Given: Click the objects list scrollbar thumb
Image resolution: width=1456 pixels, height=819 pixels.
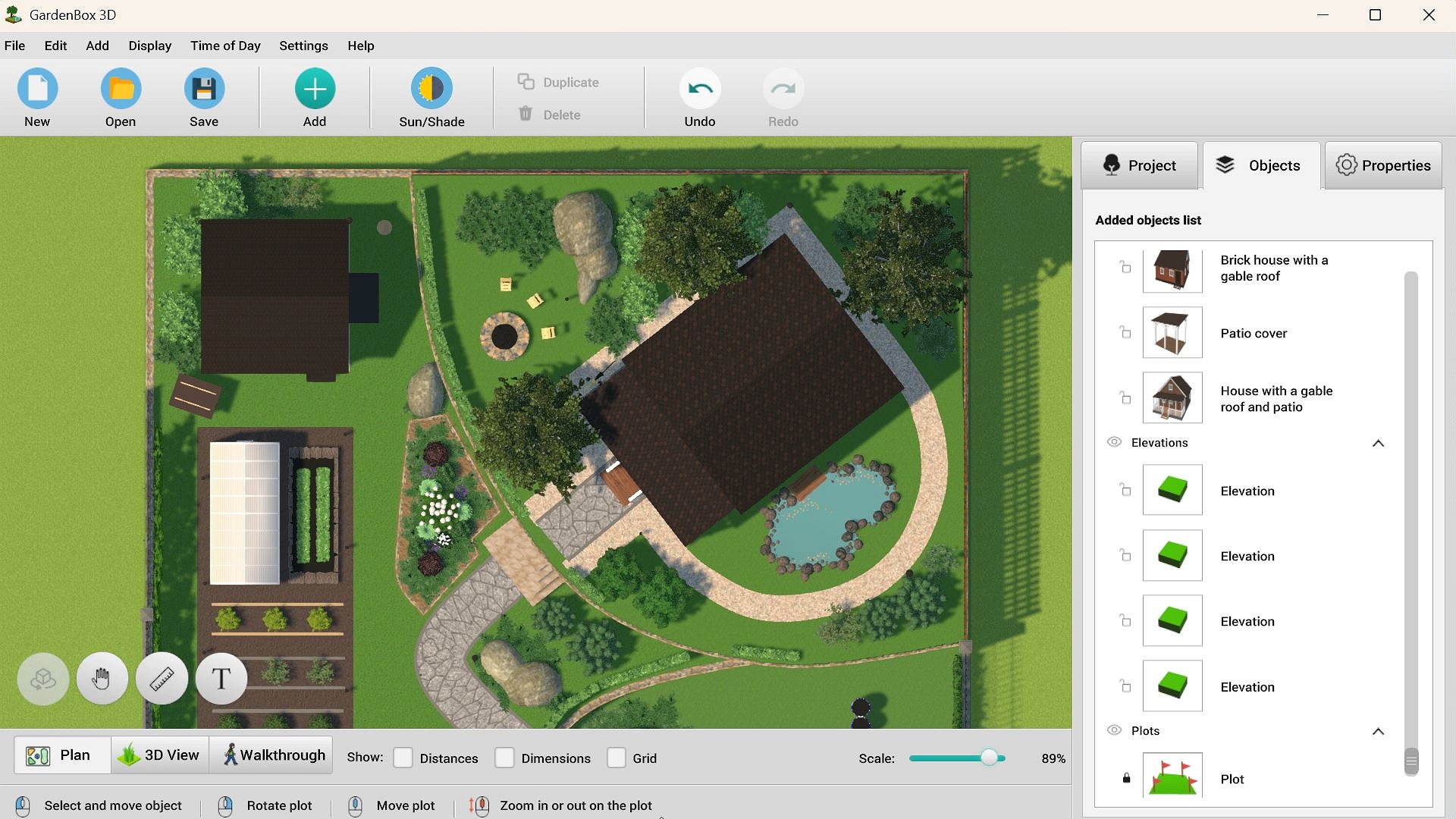Looking at the screenshot, I should (x=1410, y=761).
